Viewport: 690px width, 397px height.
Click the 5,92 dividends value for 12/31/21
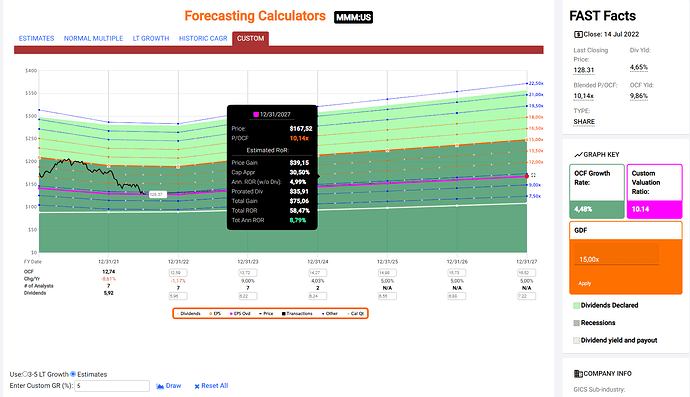click(x=108, y=293)
